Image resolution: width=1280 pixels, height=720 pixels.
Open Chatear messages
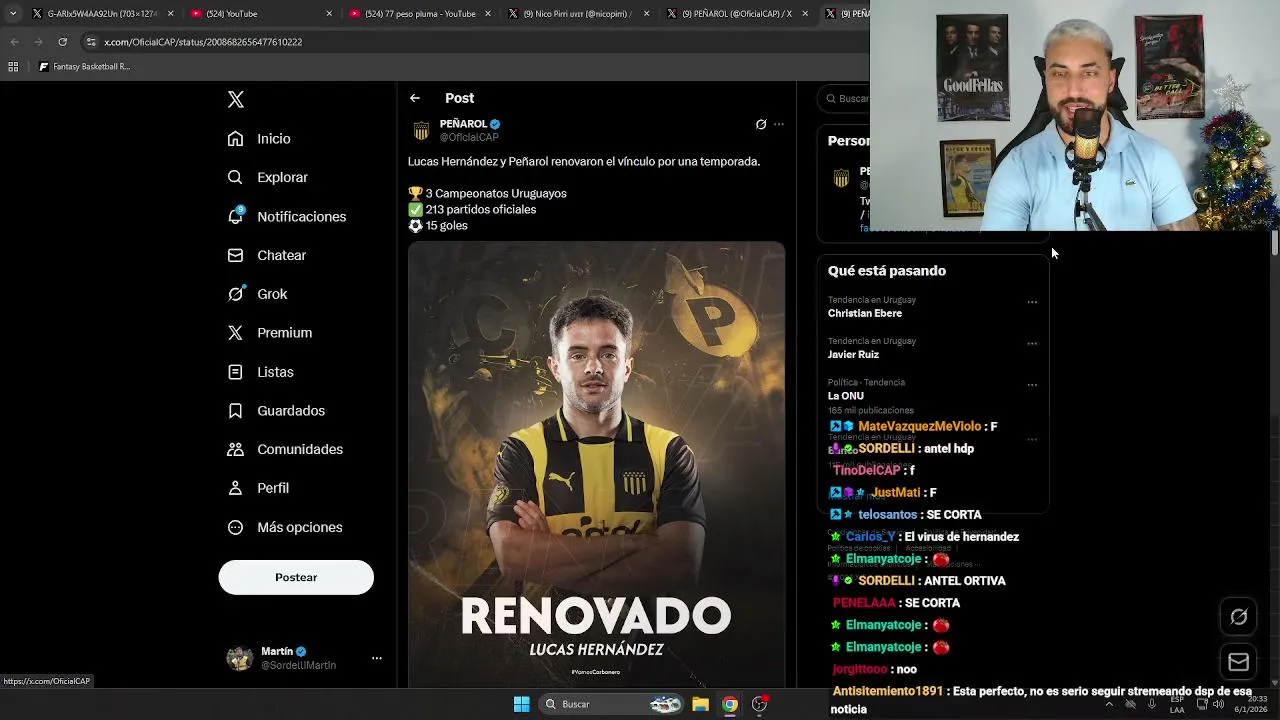[266, 255]
